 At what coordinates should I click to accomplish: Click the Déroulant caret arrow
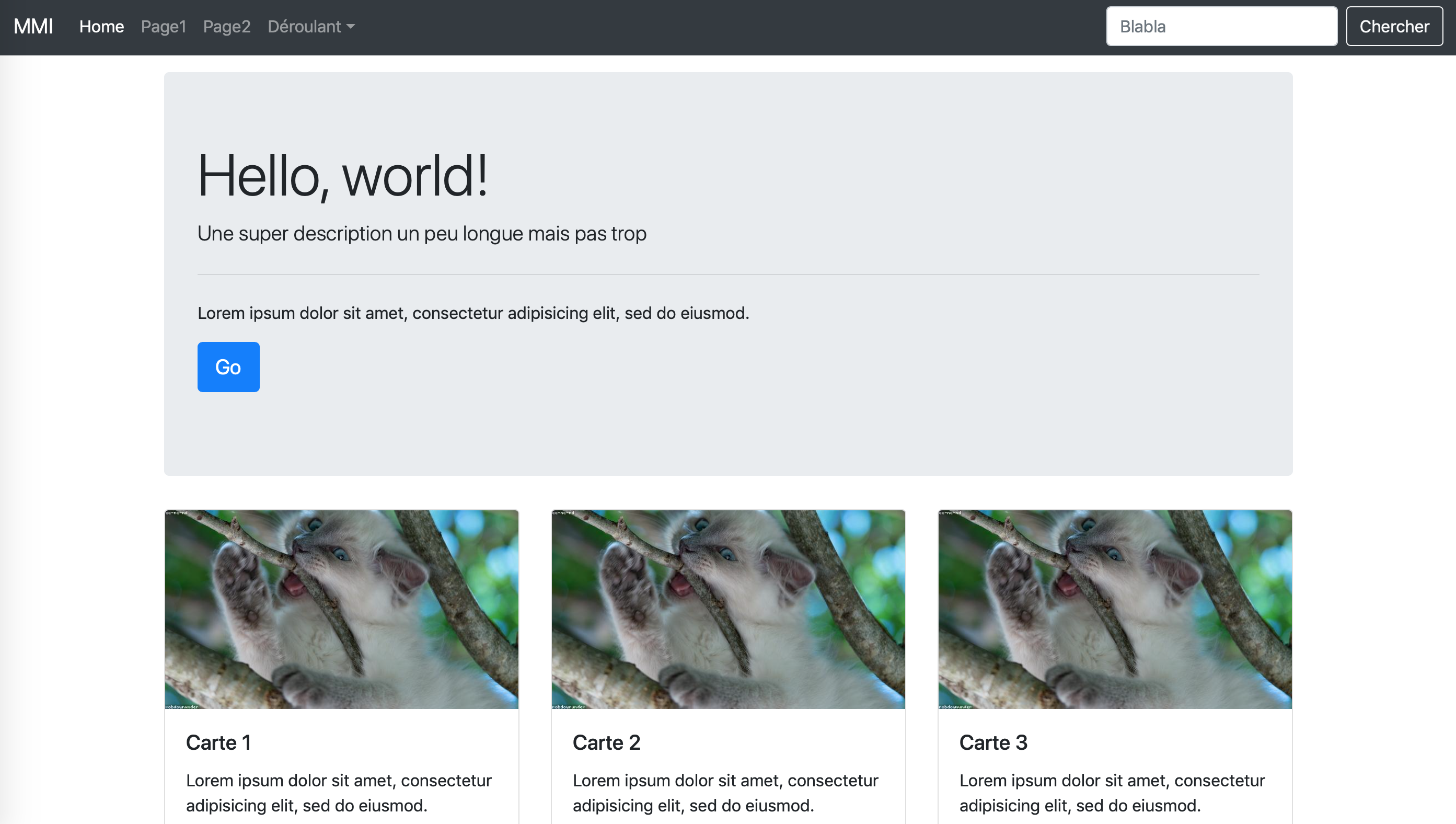[351, 27]
